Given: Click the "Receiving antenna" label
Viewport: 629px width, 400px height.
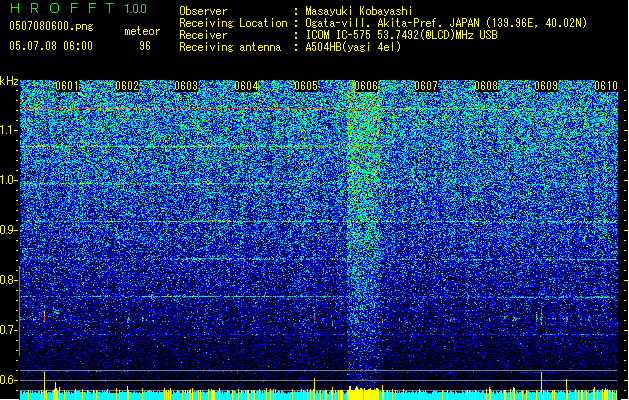Looking at the screenshot, I should tap(230, 47).
